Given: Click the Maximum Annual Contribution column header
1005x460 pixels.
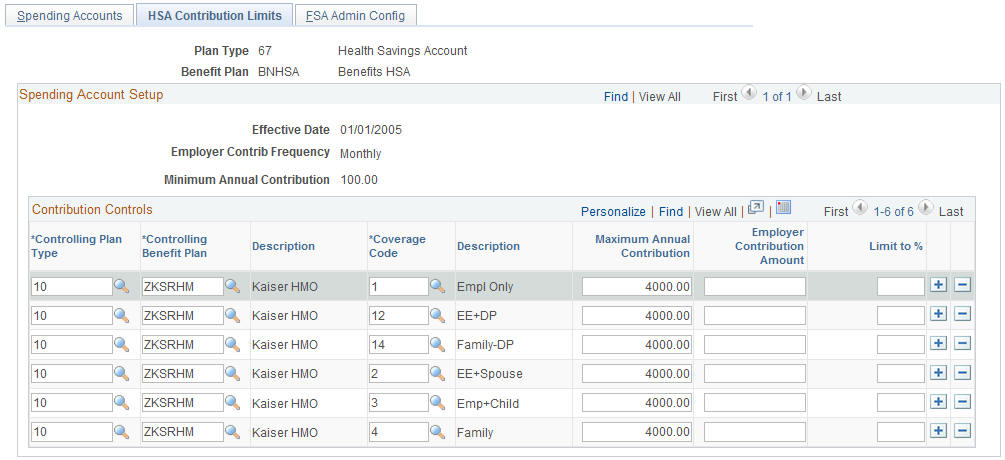Looking at the screenshot, I should pyautogui.click(x=642, y=246).
